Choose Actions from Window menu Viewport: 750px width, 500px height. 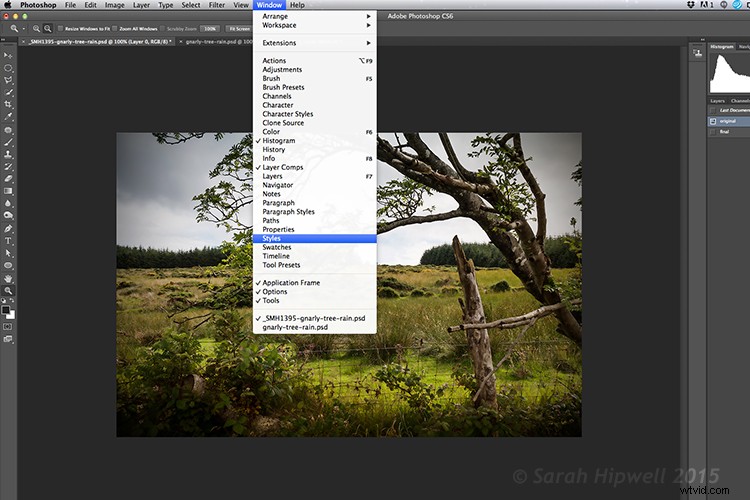(x=315, y=61)
